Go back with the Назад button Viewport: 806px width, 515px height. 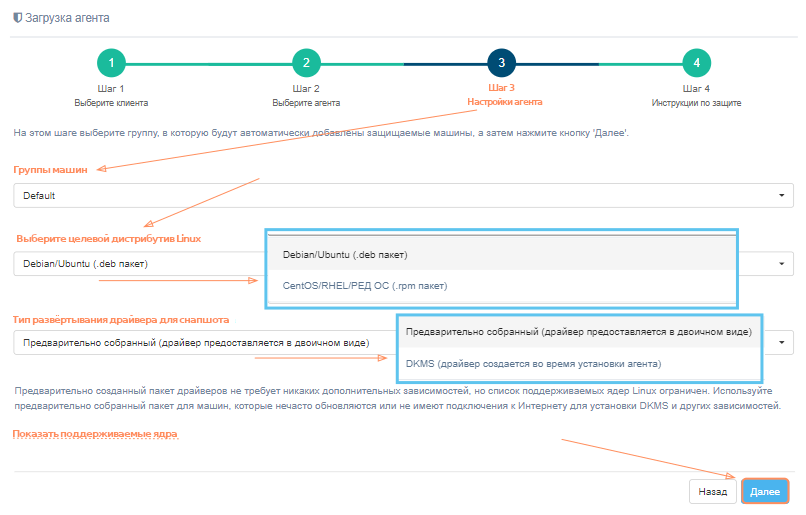coord(712,492)
